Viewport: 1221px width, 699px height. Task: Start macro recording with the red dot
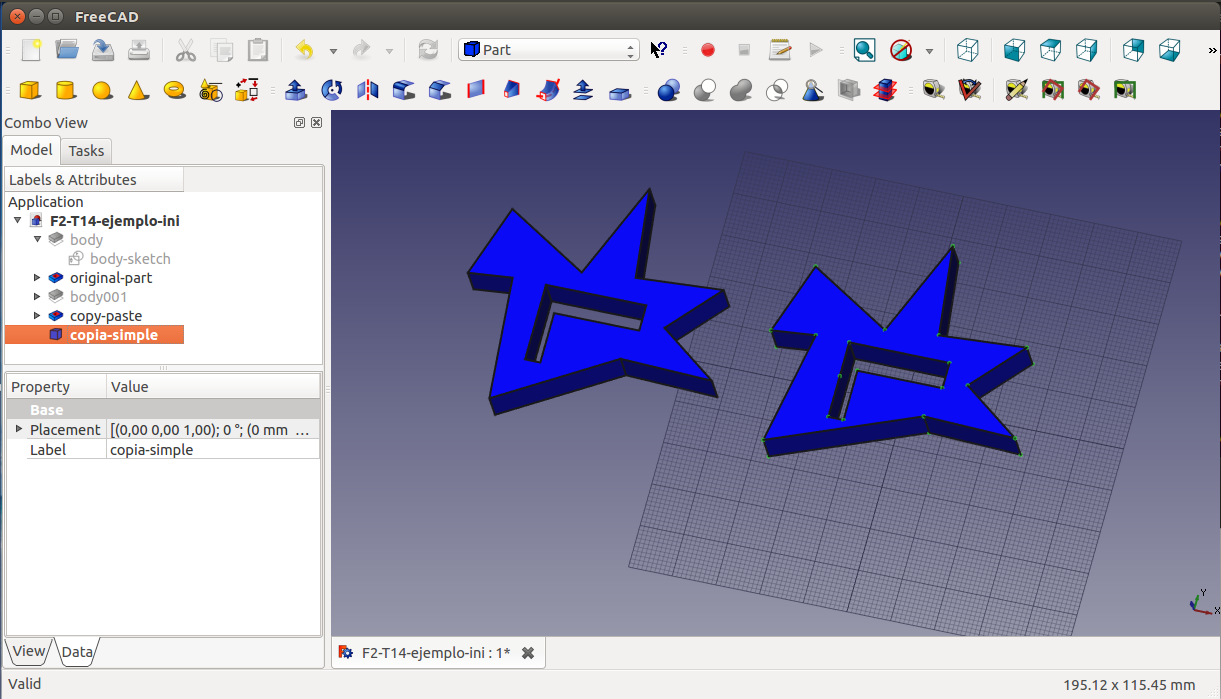point(708,50)
